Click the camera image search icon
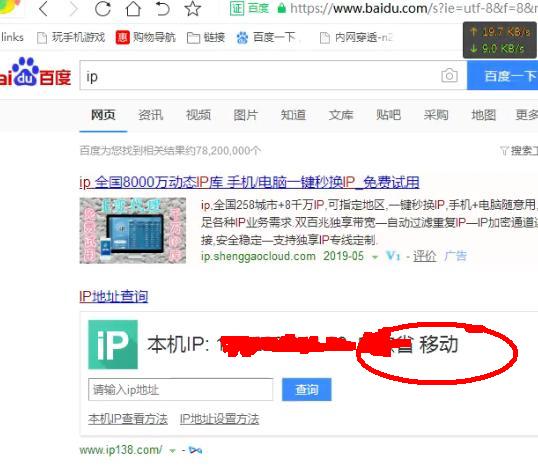Image resolution: width=538 pixels, height=466 pixels. [x=449, y=75]
